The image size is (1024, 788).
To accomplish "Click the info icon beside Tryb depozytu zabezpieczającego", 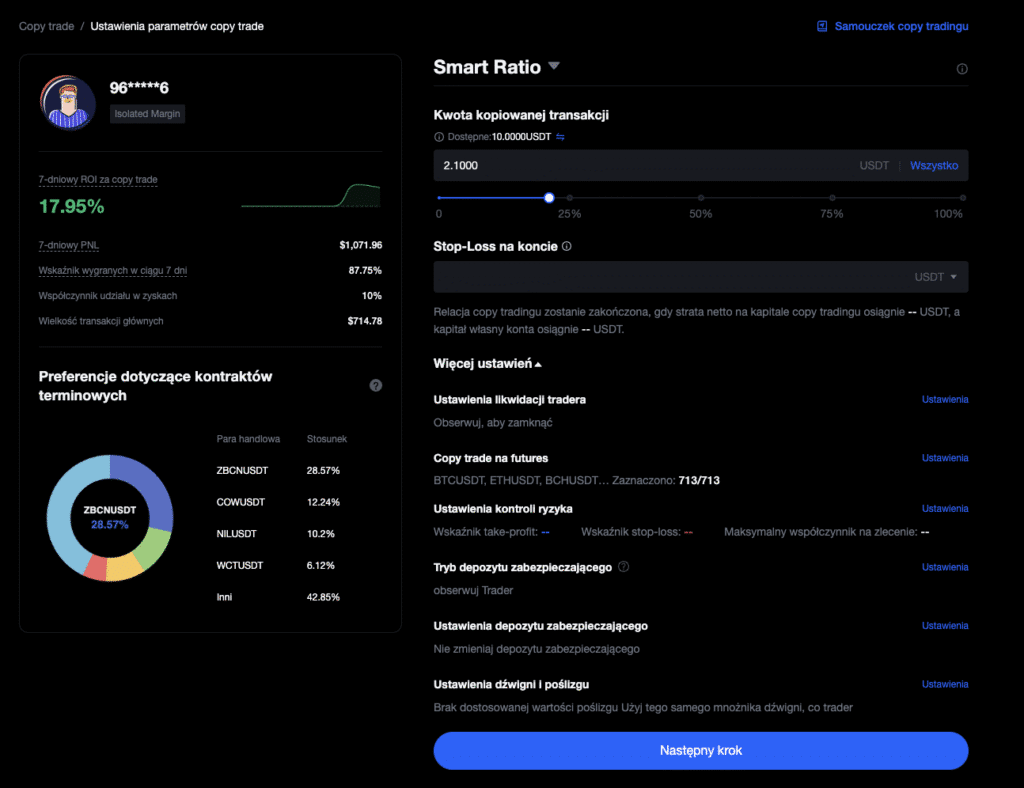I will tap(624, 567).
